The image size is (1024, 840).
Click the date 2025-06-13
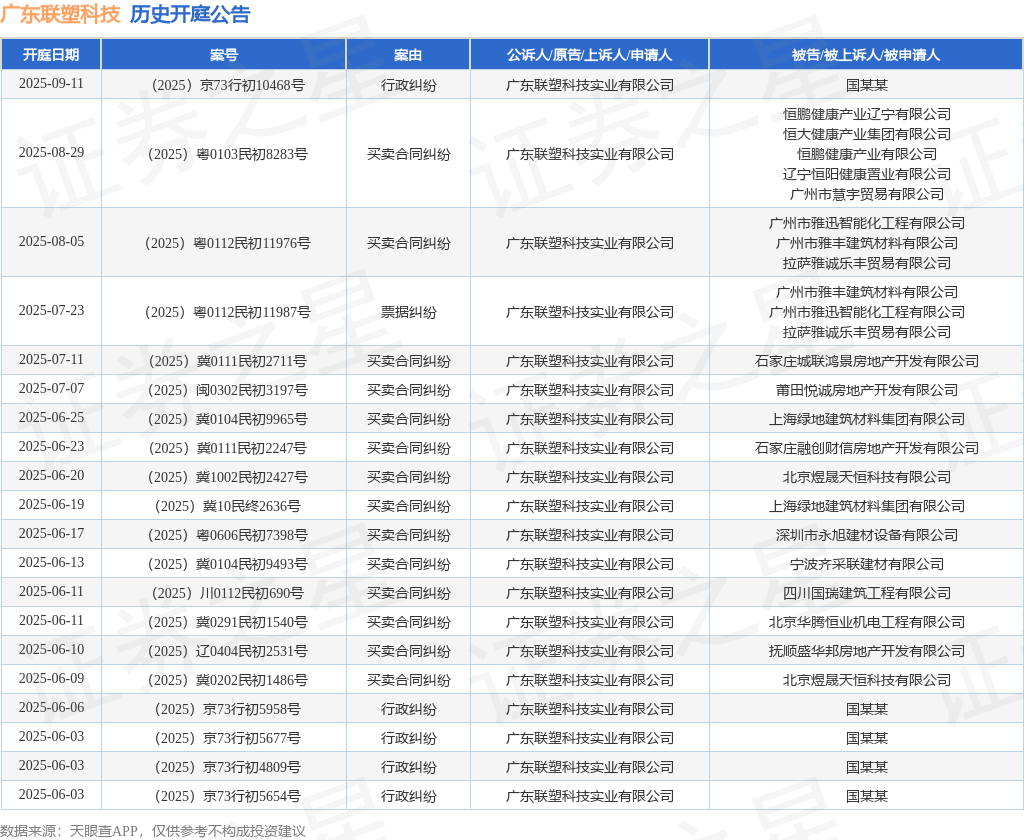[51, 562]
